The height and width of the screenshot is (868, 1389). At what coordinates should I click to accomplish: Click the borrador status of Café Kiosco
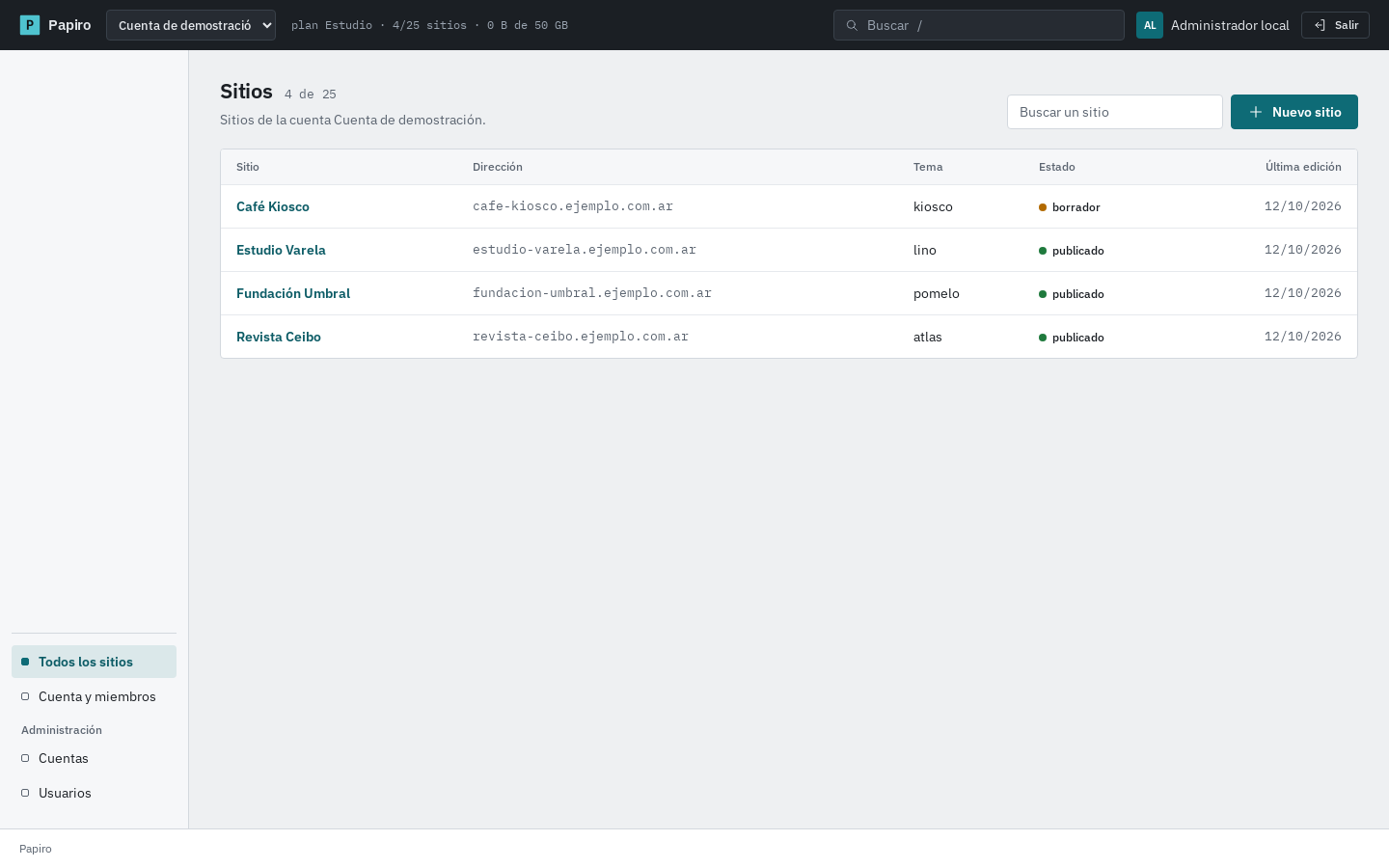1070,207
